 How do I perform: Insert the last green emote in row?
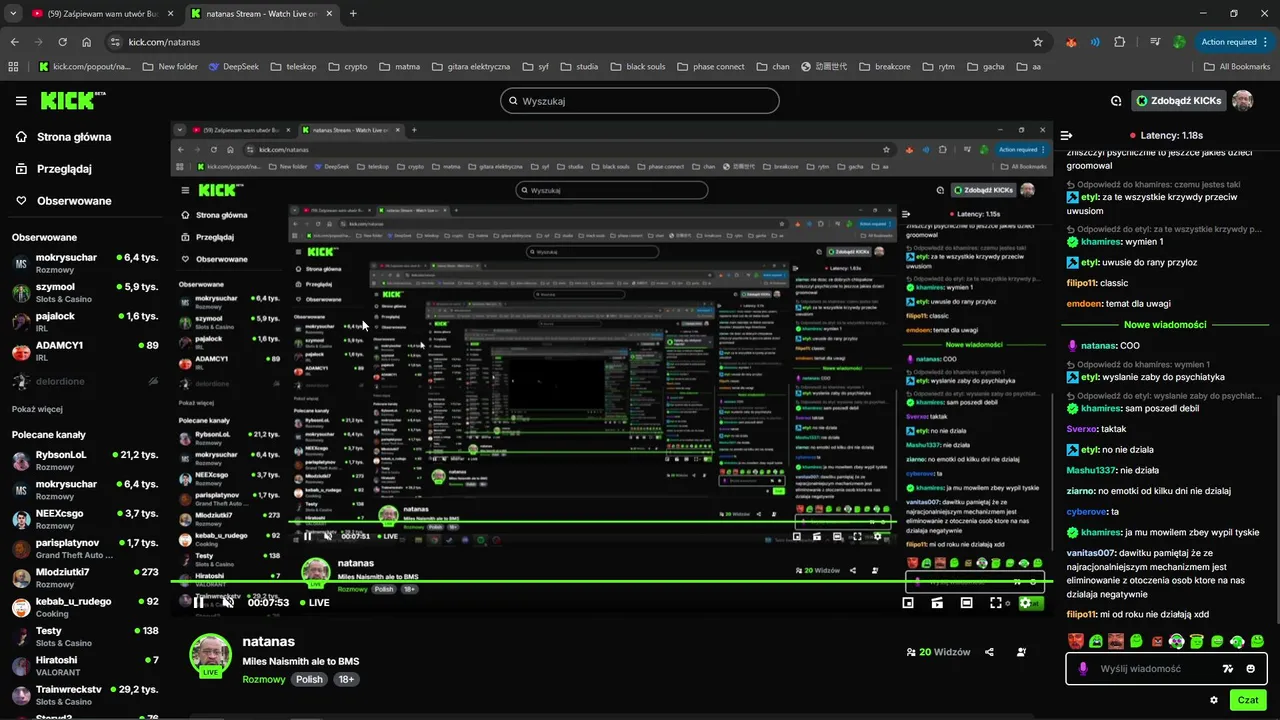click(x=1257, y=641)
